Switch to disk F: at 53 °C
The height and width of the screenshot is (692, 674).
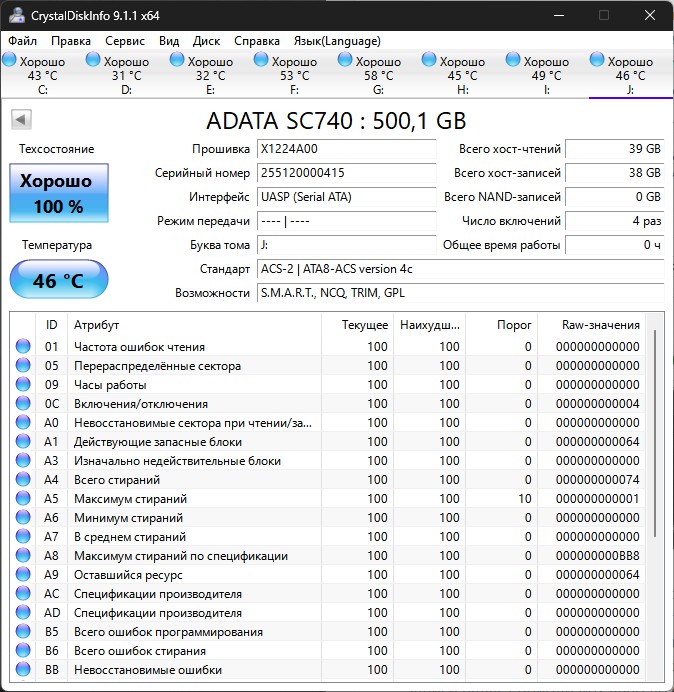294,74
